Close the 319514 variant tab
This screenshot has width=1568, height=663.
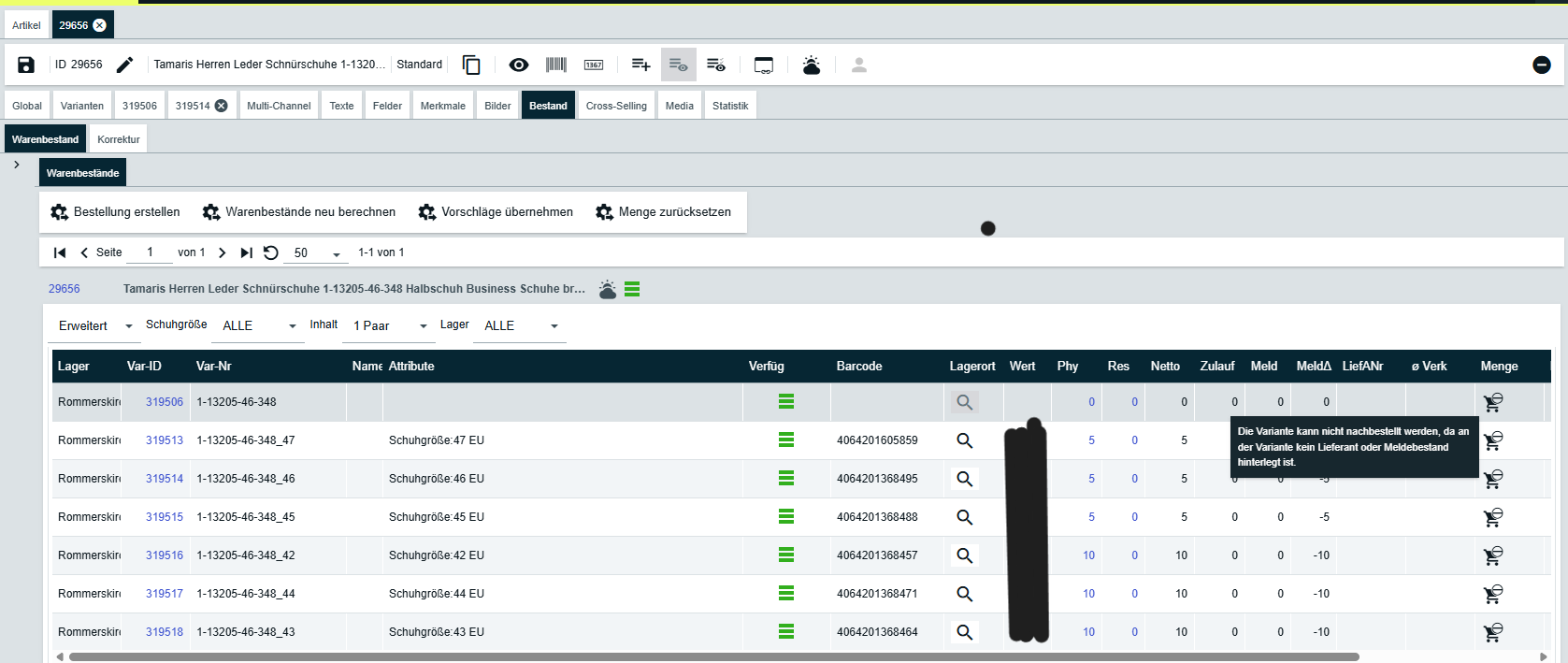coord(222,106)
